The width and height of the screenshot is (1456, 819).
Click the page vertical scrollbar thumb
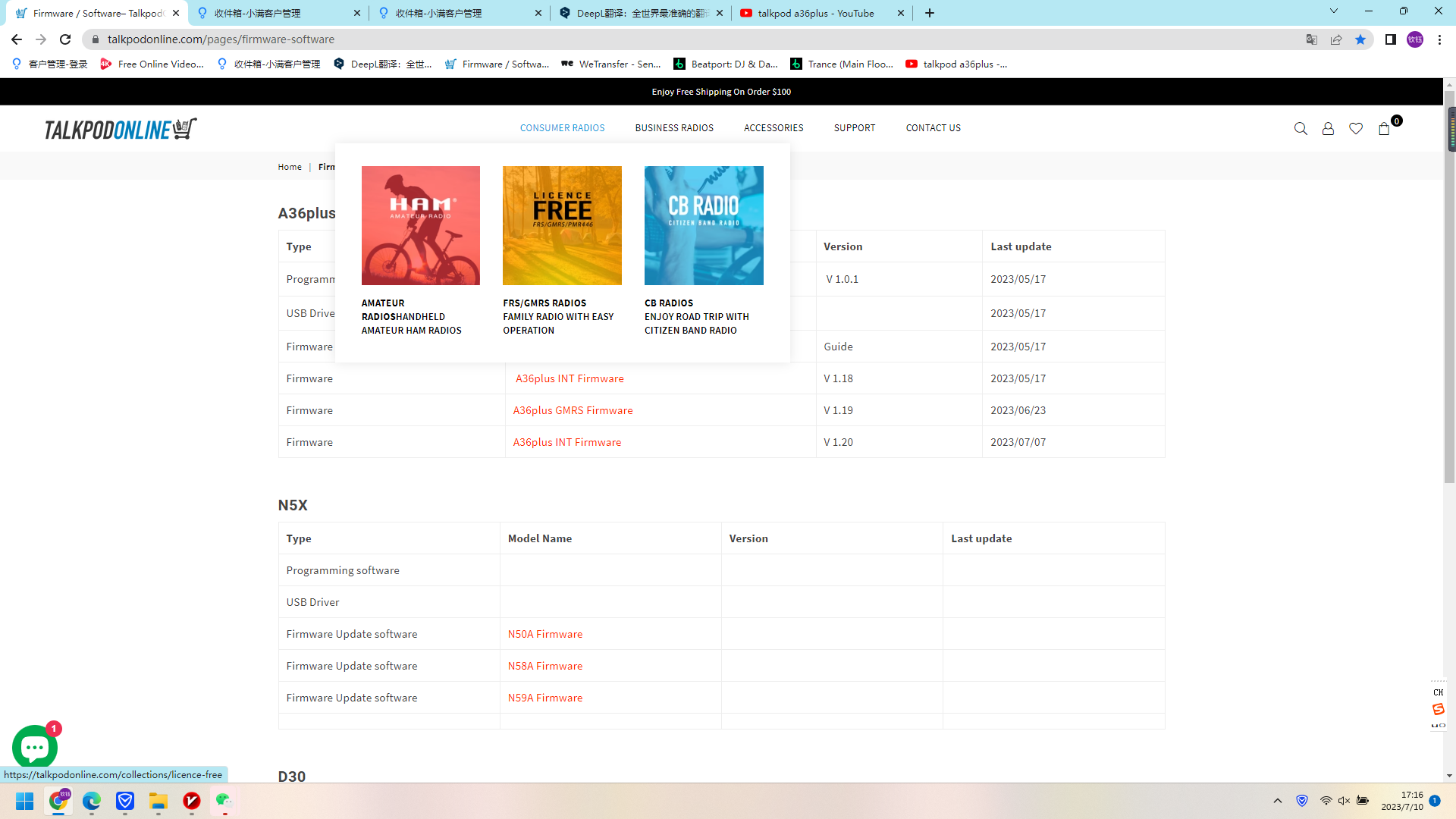tap(1449, 288)
